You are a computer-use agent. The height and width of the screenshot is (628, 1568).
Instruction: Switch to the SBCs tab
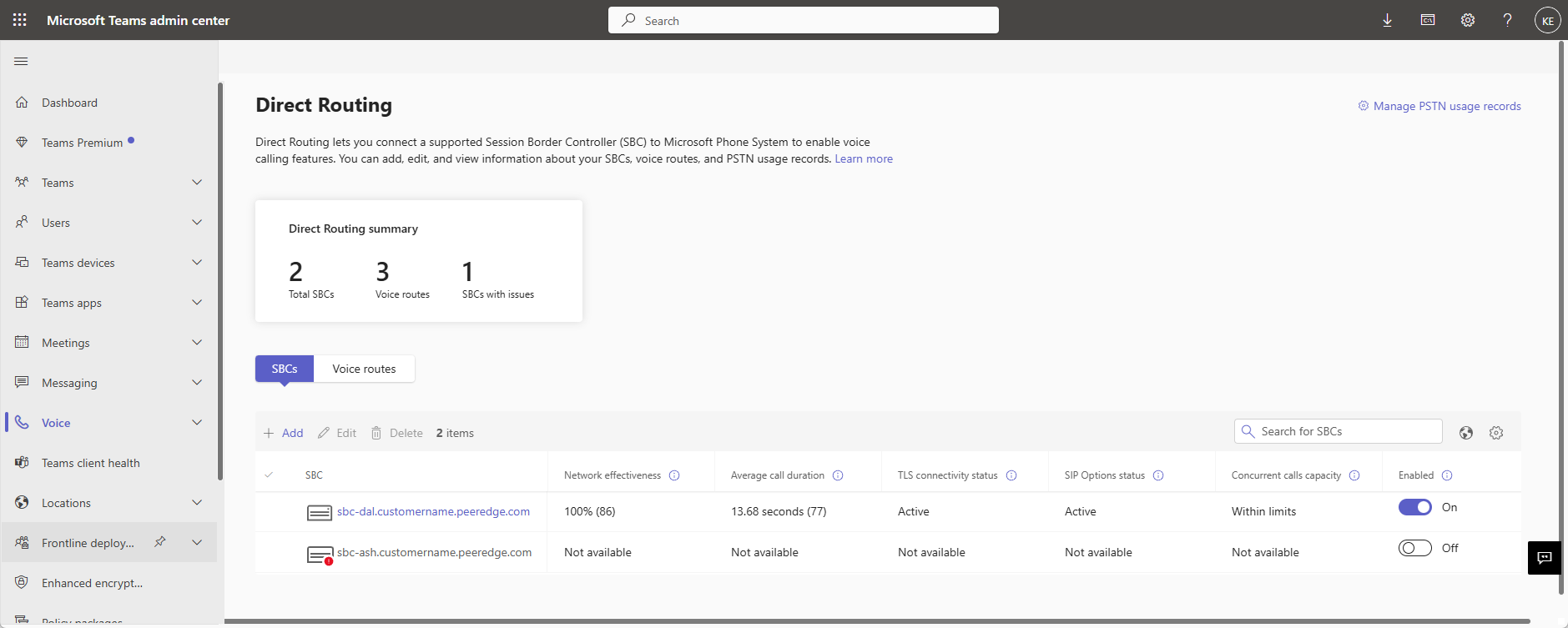coord(285,369)
